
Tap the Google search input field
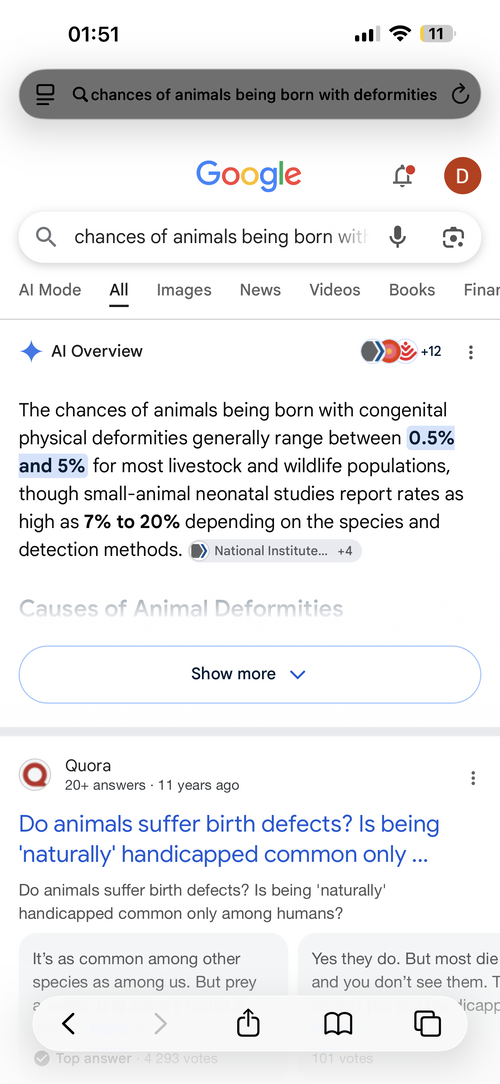pyautogui.click(x=221, y=237)
